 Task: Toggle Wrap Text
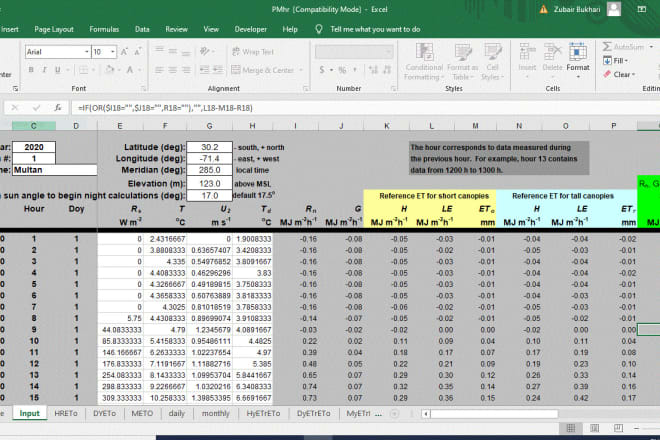(x=253, y=52)
